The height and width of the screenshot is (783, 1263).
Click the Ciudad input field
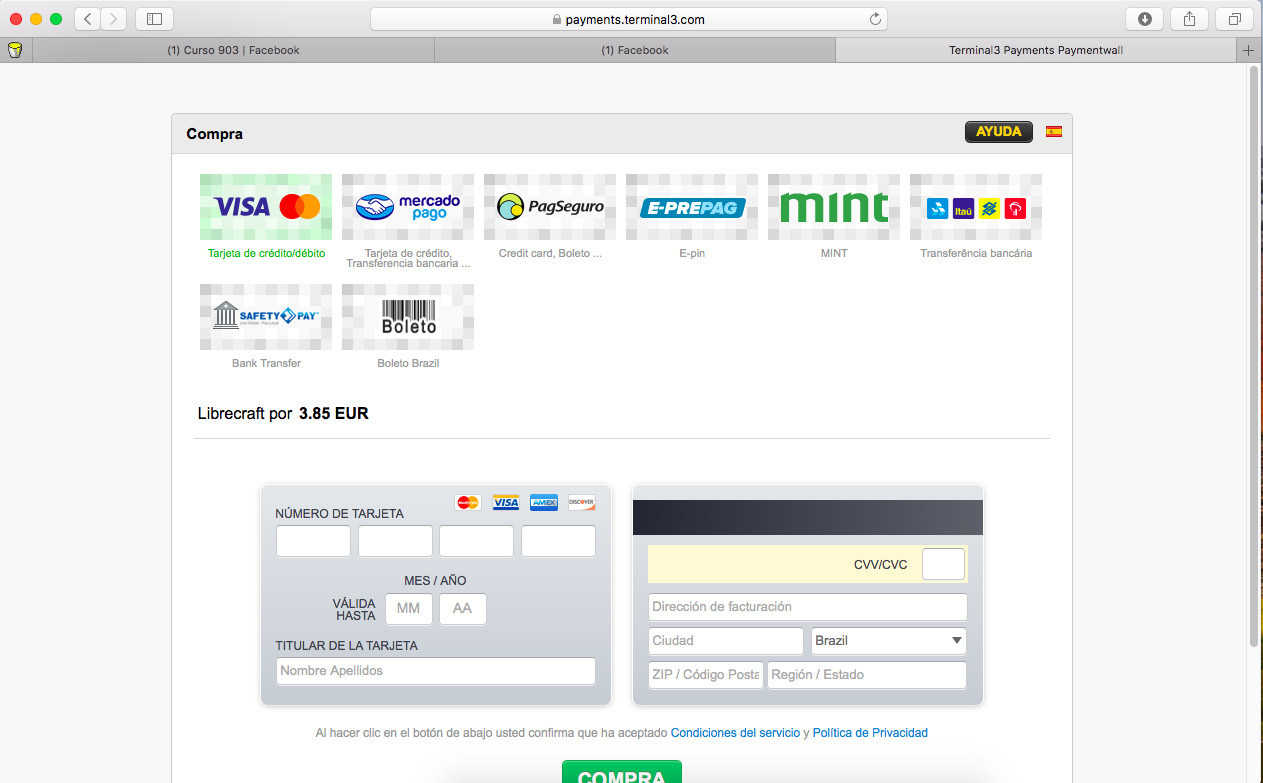pos(726,641)
